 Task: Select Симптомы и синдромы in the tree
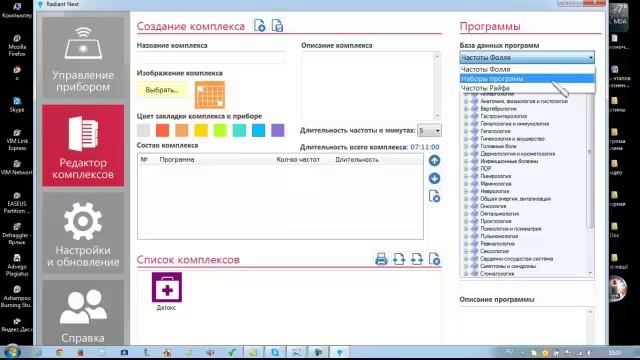coord(508,266)
